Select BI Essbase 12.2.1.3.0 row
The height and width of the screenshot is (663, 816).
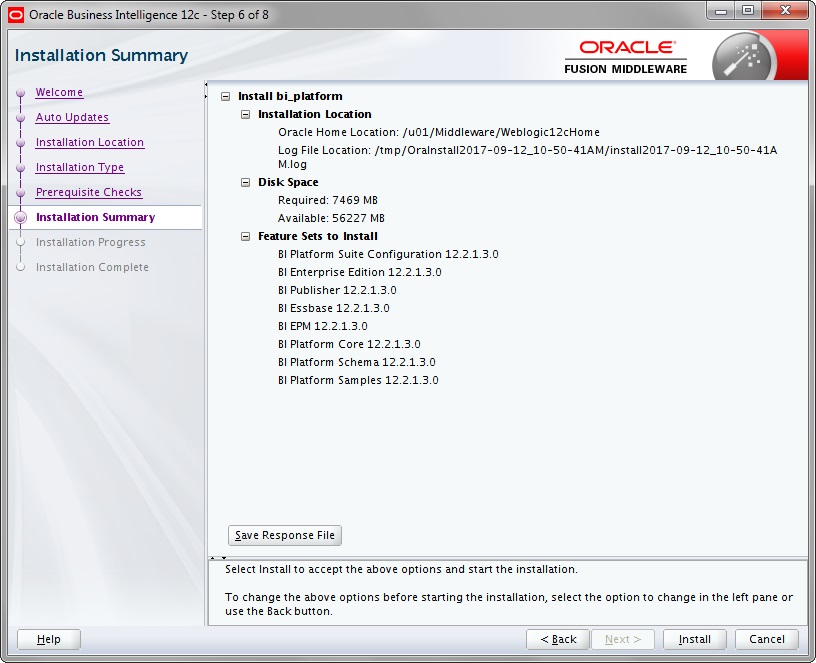pos(334,308)
